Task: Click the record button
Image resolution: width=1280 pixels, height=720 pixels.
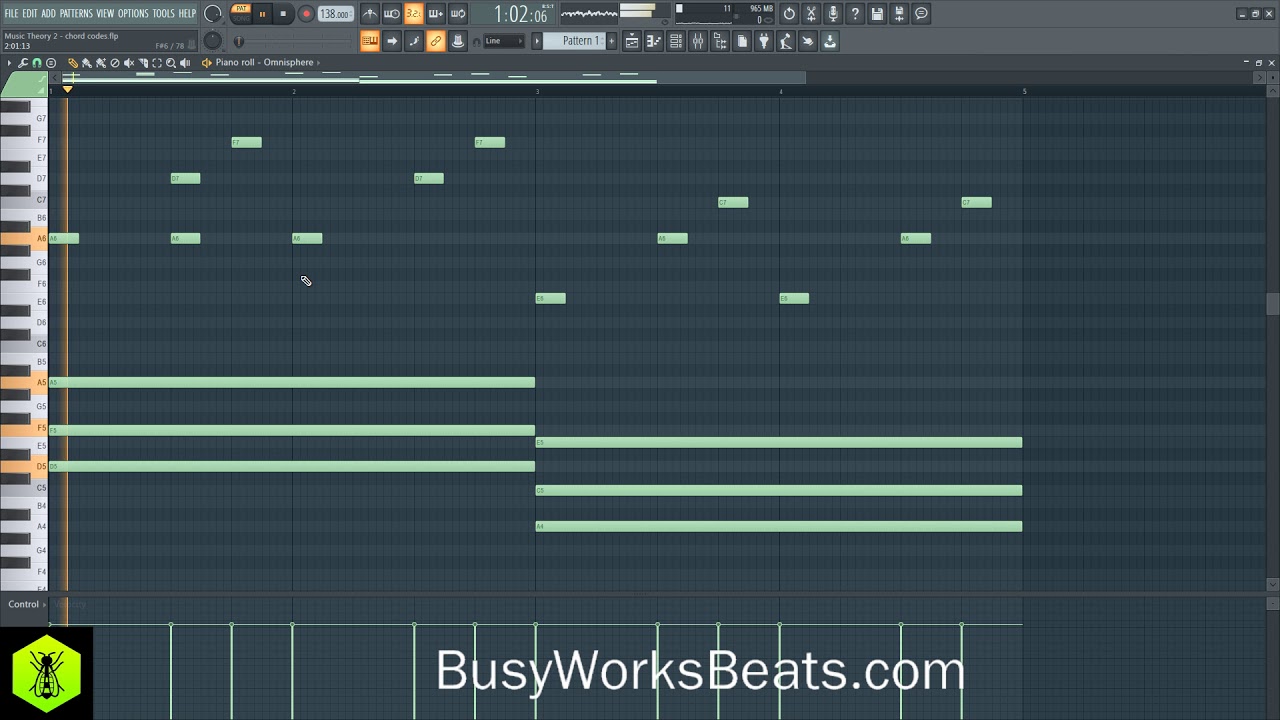Action: pos(306,14)
